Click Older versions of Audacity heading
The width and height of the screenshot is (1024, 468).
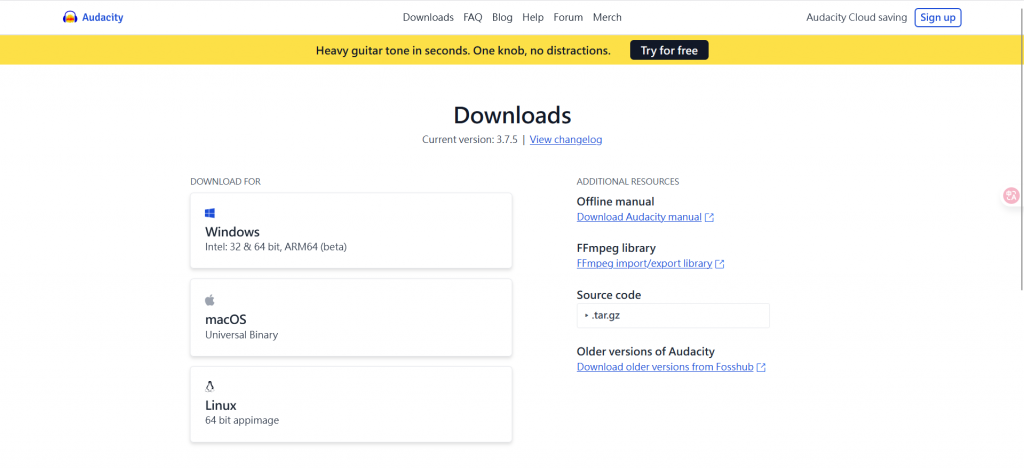(645, 352)
